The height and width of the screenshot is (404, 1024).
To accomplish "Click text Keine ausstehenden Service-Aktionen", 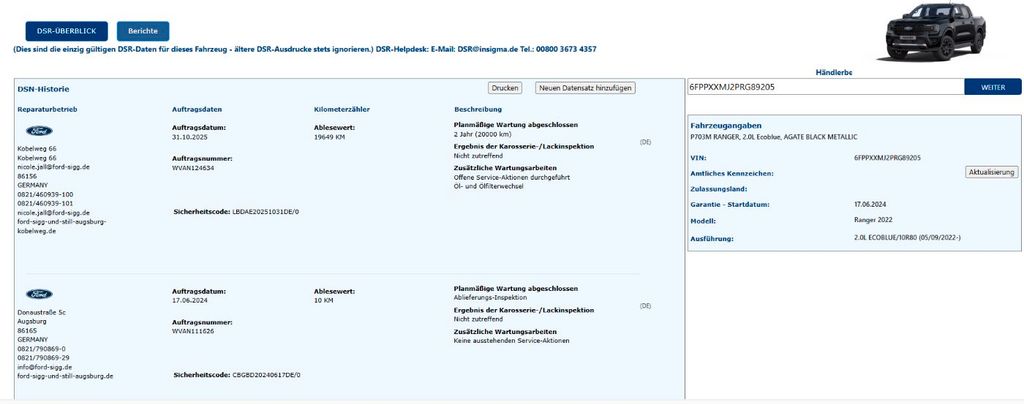I will (511, 341).
